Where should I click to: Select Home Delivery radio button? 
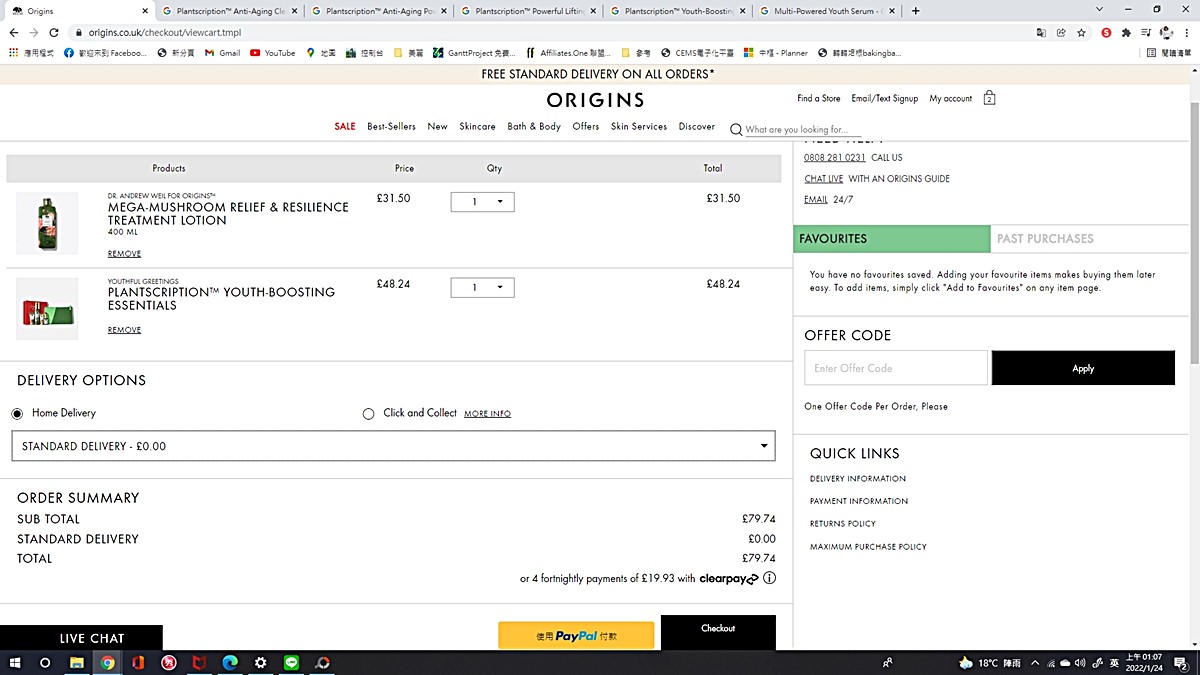coord(17,413)
